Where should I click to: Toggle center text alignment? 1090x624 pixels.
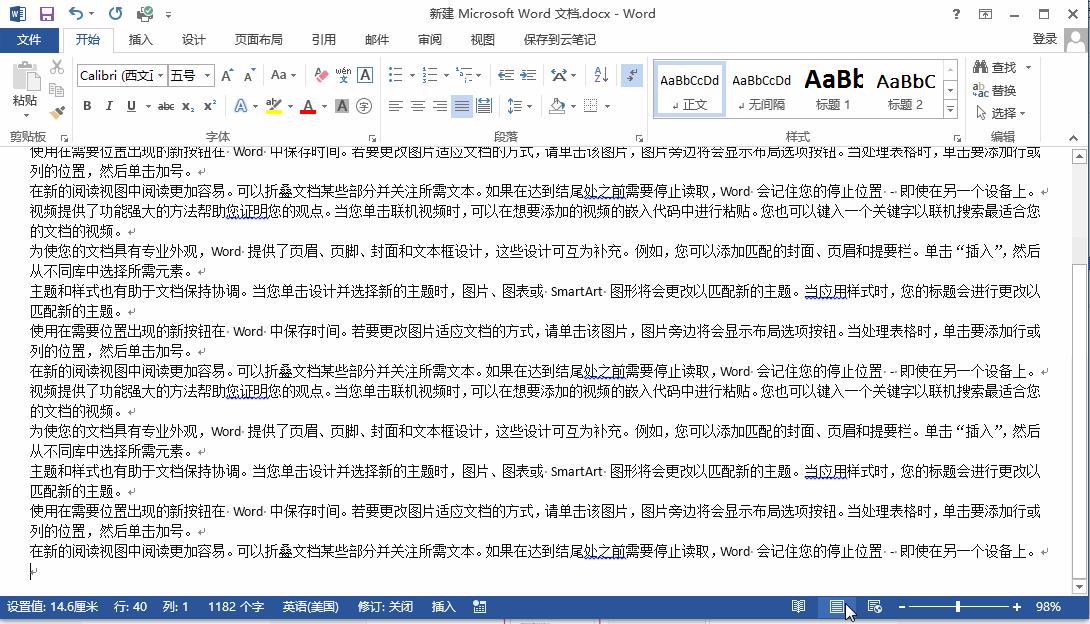coord(417,105)
